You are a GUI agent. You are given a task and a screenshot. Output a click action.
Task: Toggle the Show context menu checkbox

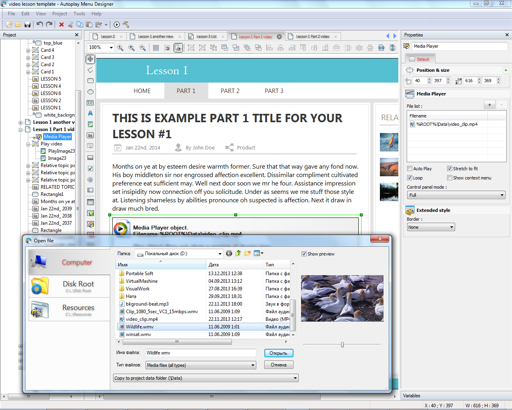tap(449, 178)
